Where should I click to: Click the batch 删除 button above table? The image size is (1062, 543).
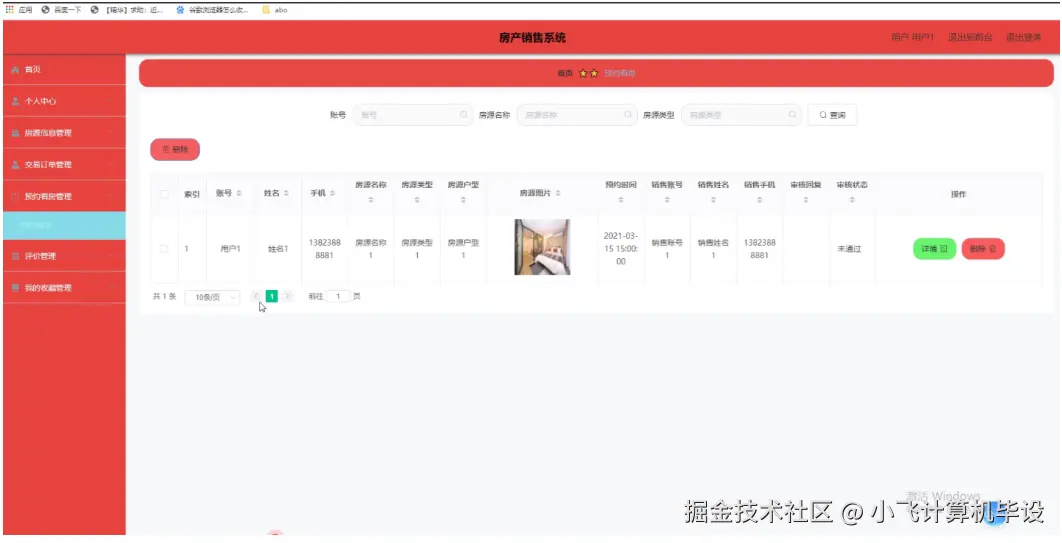pyautogui.click(x=175, y=150)
